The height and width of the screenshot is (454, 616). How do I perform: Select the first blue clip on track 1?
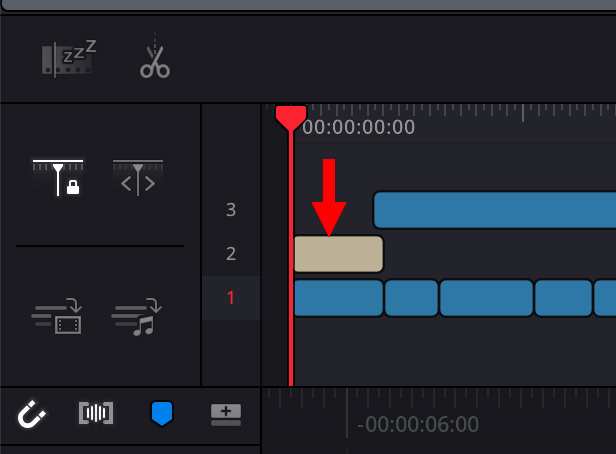[338, 298]
